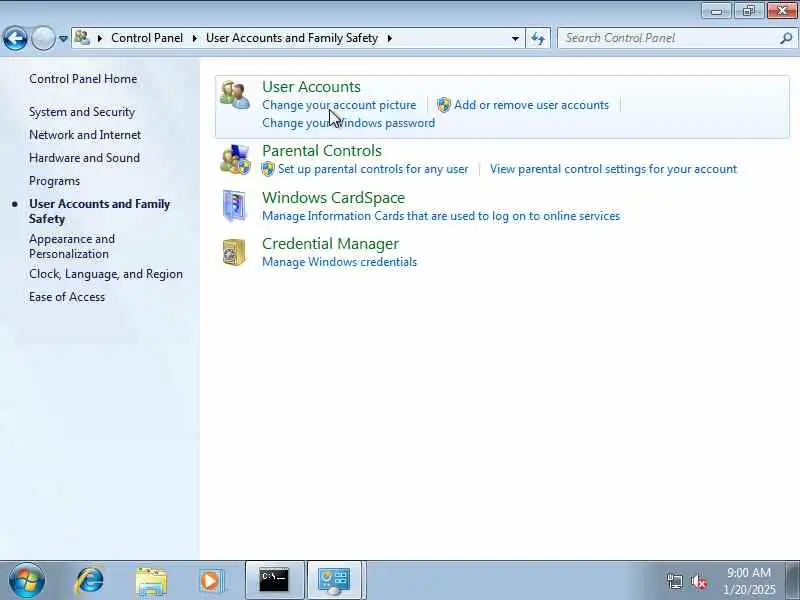Click the taskbar clock showing 9:00 AM

click(x=748, y=581)
